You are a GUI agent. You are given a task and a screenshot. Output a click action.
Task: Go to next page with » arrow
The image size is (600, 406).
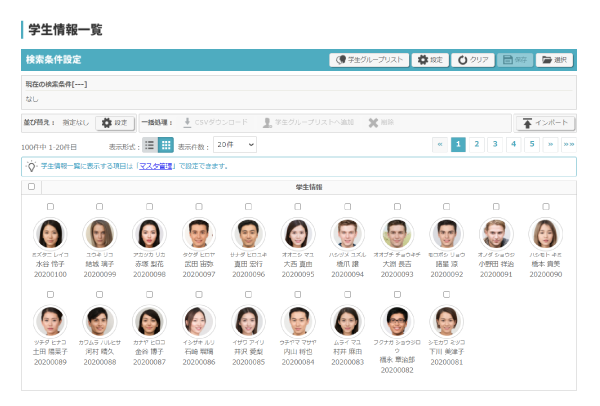(x=551, y=145)
